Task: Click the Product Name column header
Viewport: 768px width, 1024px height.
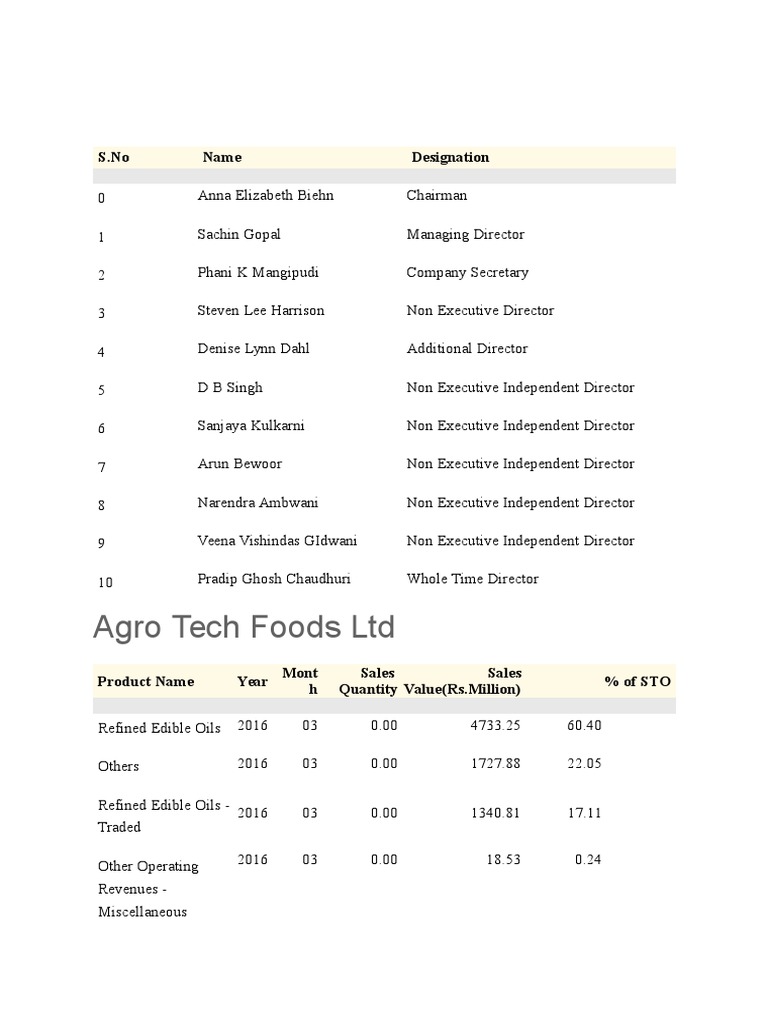Action: (145, 682)
